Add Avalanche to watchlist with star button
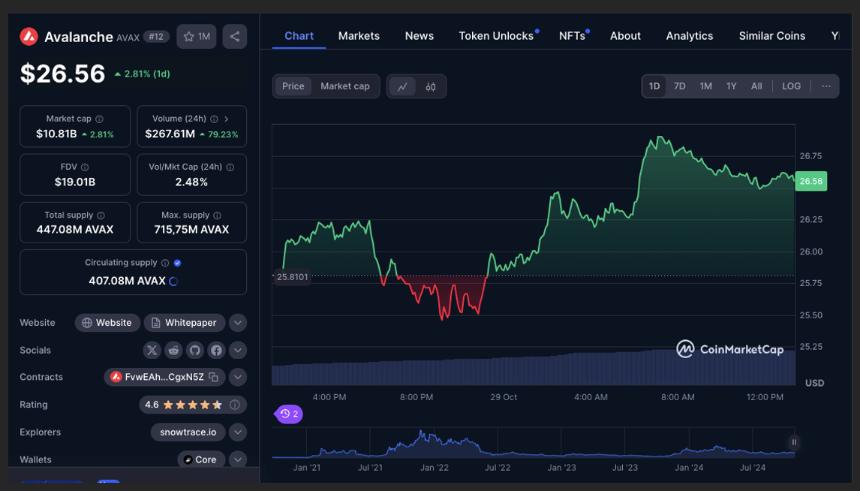This screenshot has width=860, height=491. point(196,37)
